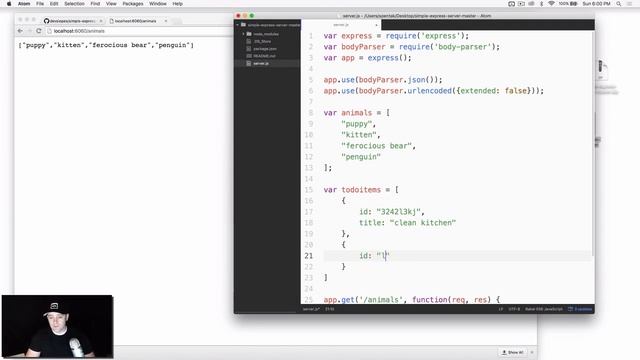
Task: Open the Find menu
Action: point(95,4)
